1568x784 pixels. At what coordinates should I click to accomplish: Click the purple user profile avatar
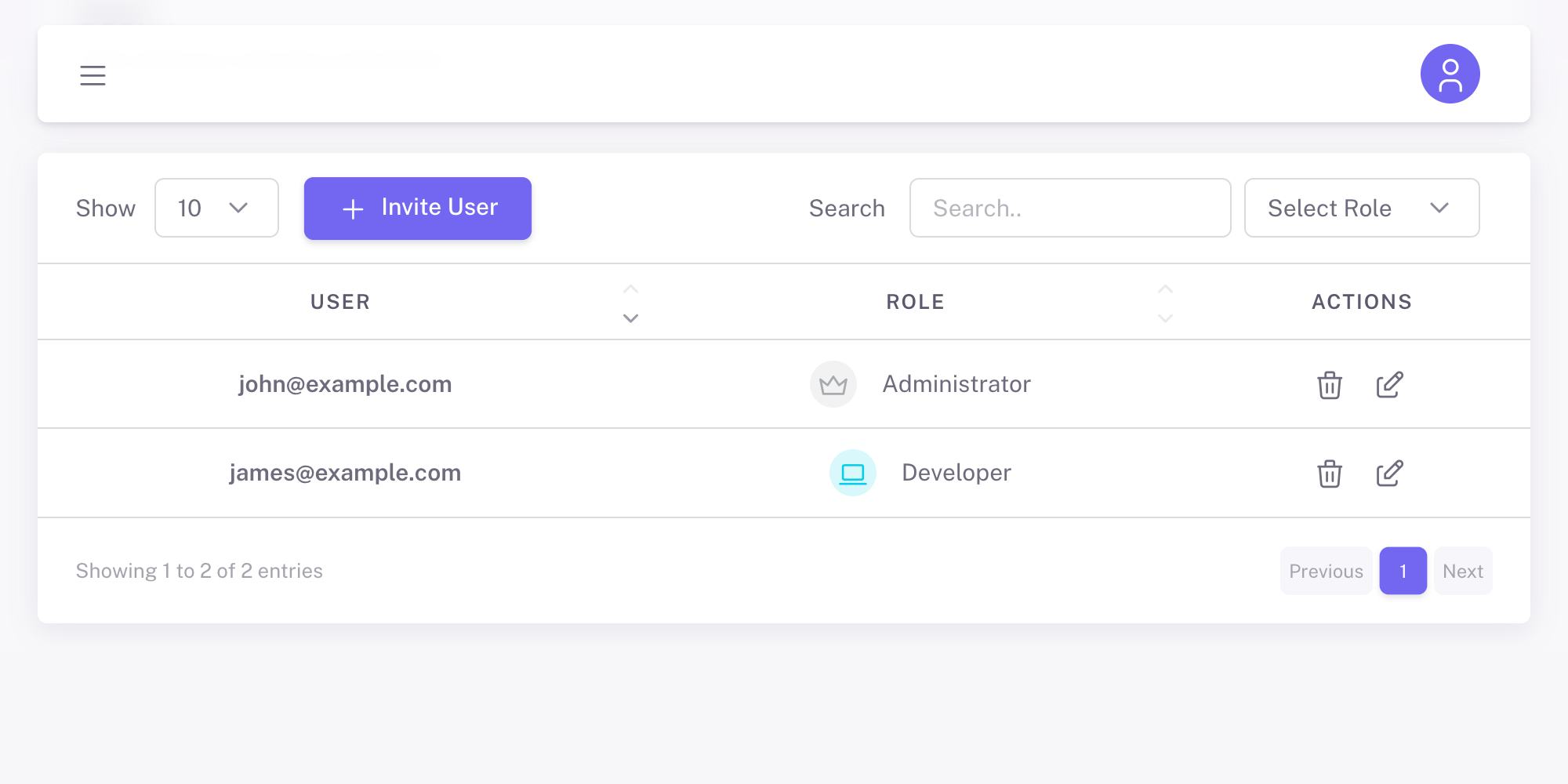[x=1450, y=74]
